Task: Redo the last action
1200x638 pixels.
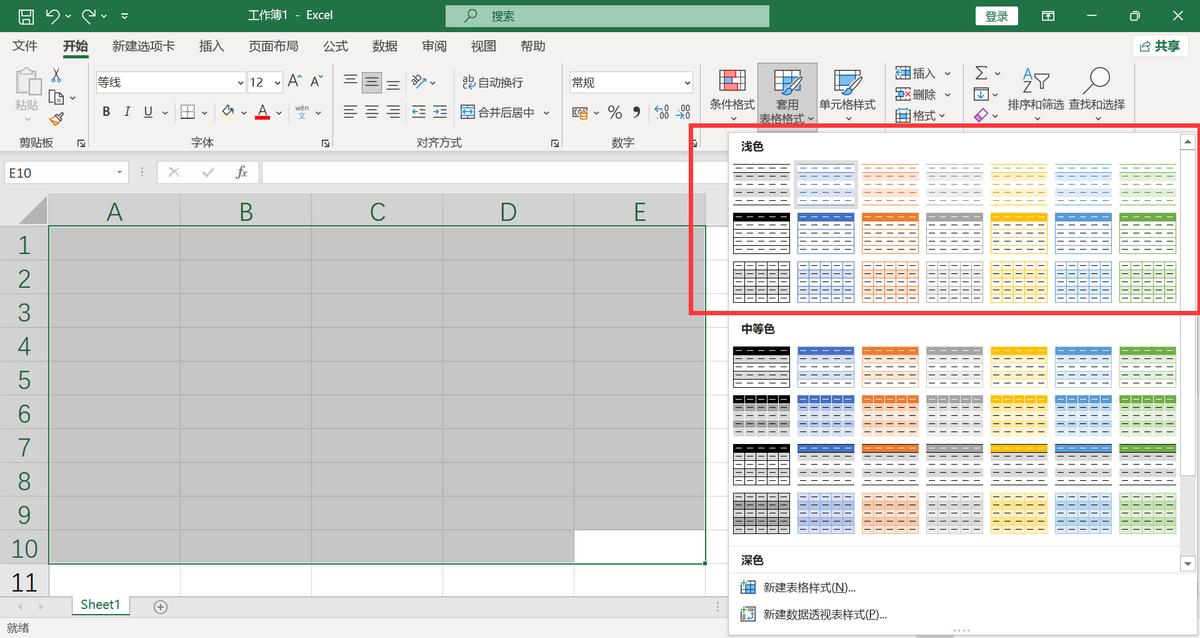Action: pos(89,16)
